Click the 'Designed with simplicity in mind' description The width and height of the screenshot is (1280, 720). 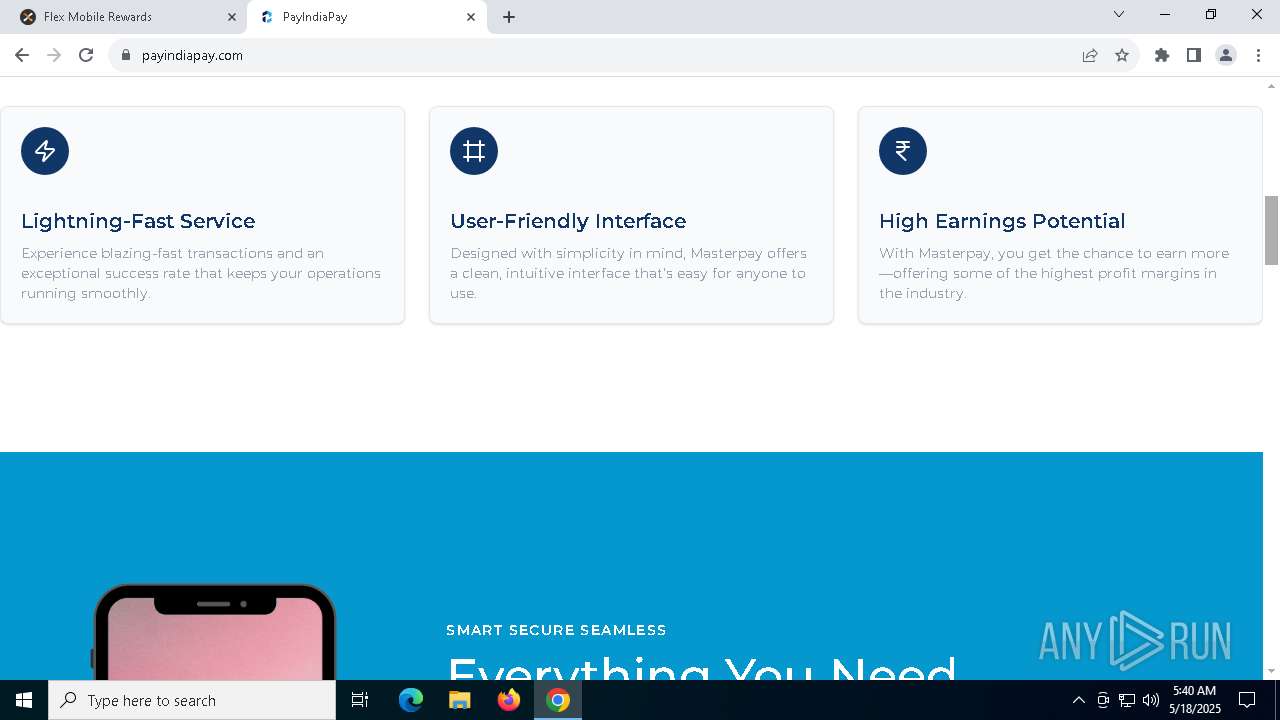pyautogui.click(x=629, y=273)
